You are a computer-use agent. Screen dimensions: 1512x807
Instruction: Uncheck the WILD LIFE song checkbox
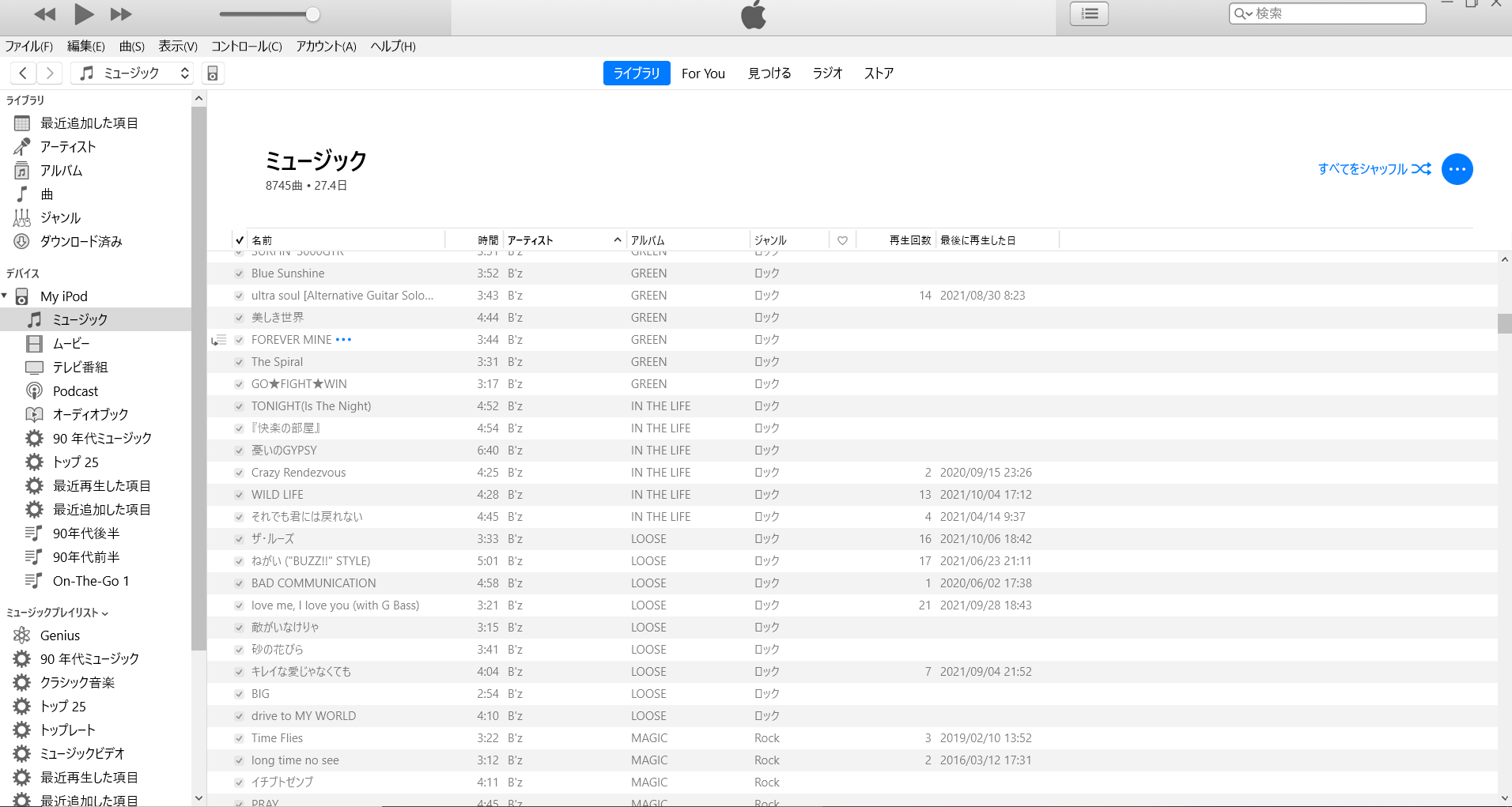[x=239, y=495]
